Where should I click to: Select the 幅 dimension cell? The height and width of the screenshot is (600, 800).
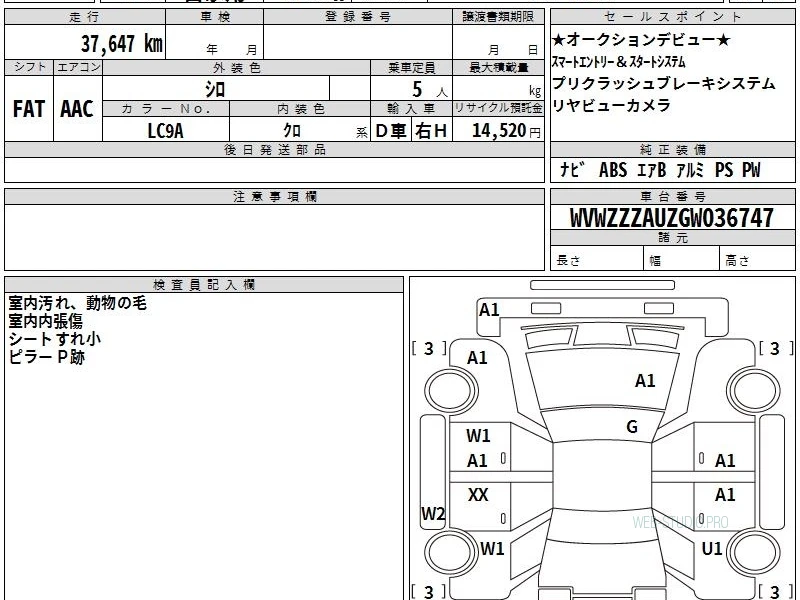[x=682, y=259]
